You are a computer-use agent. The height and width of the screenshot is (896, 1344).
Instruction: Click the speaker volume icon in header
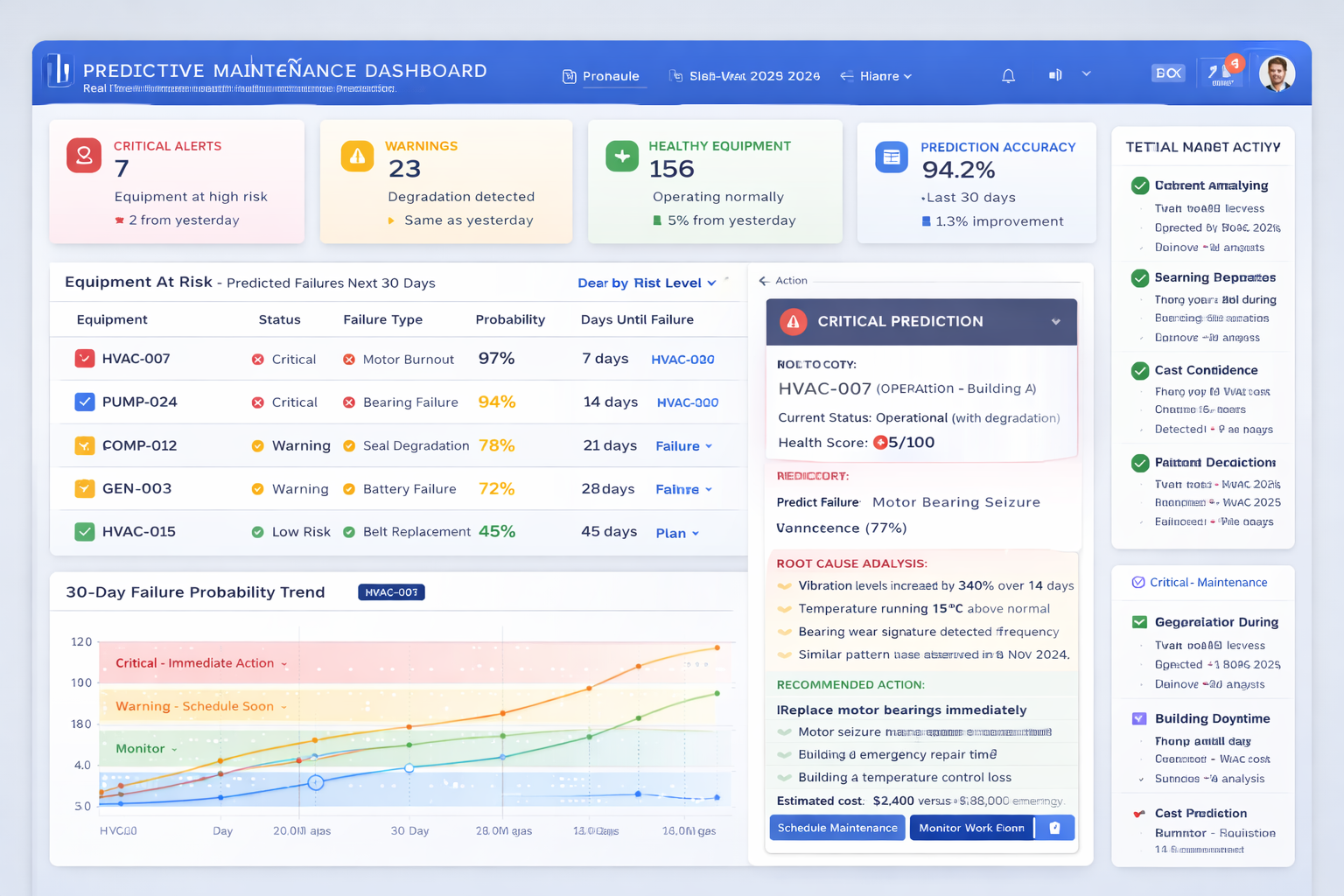pos(1055,75)
